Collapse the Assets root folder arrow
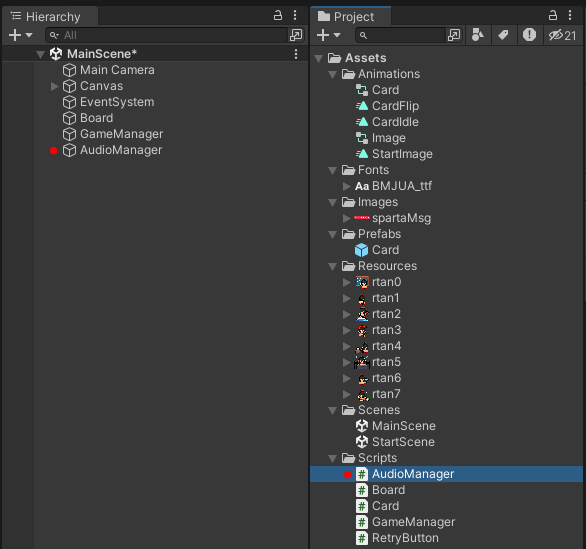 pos(319,59)
